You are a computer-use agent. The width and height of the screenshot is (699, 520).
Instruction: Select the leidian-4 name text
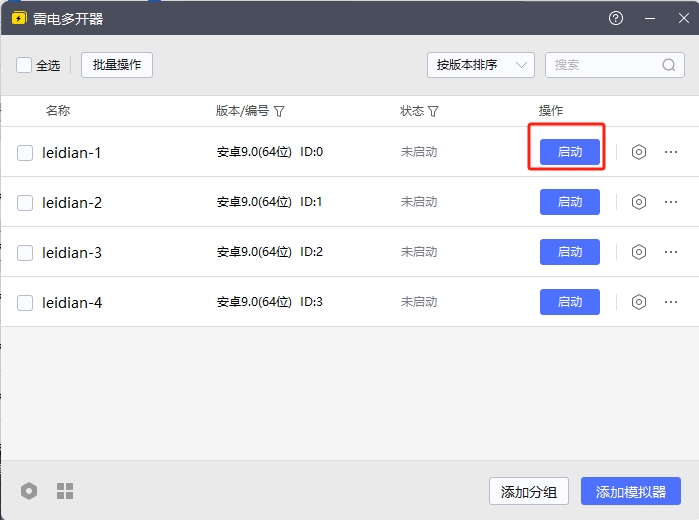coord(72,302)
